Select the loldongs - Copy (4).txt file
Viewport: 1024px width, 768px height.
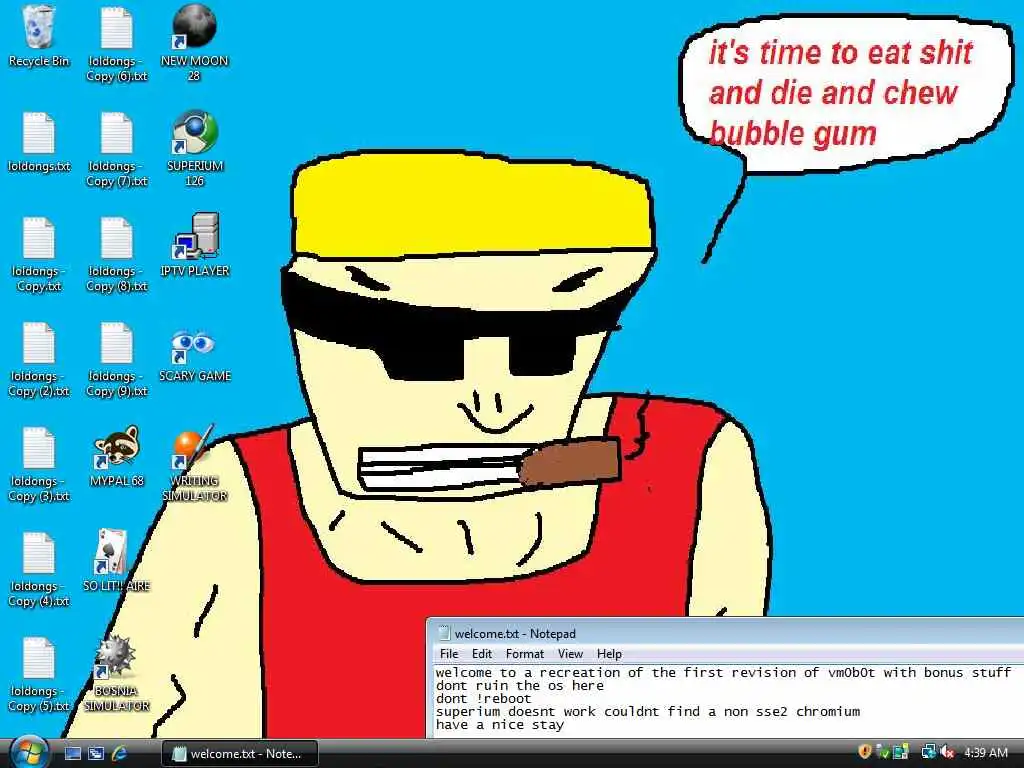coord(39,570)
